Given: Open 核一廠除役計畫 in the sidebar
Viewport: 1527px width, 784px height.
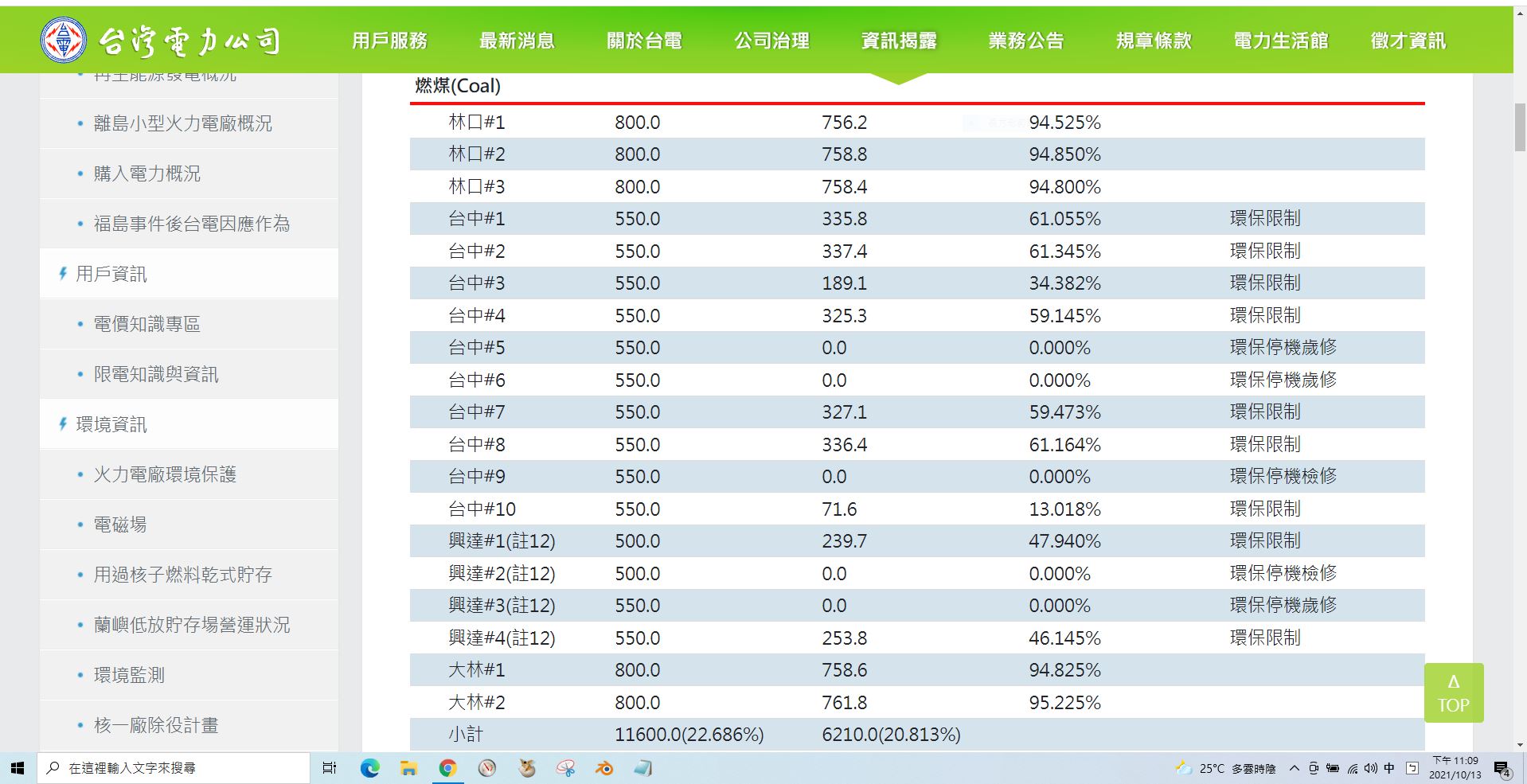Looking at the screenshot, I should (156, 725).
